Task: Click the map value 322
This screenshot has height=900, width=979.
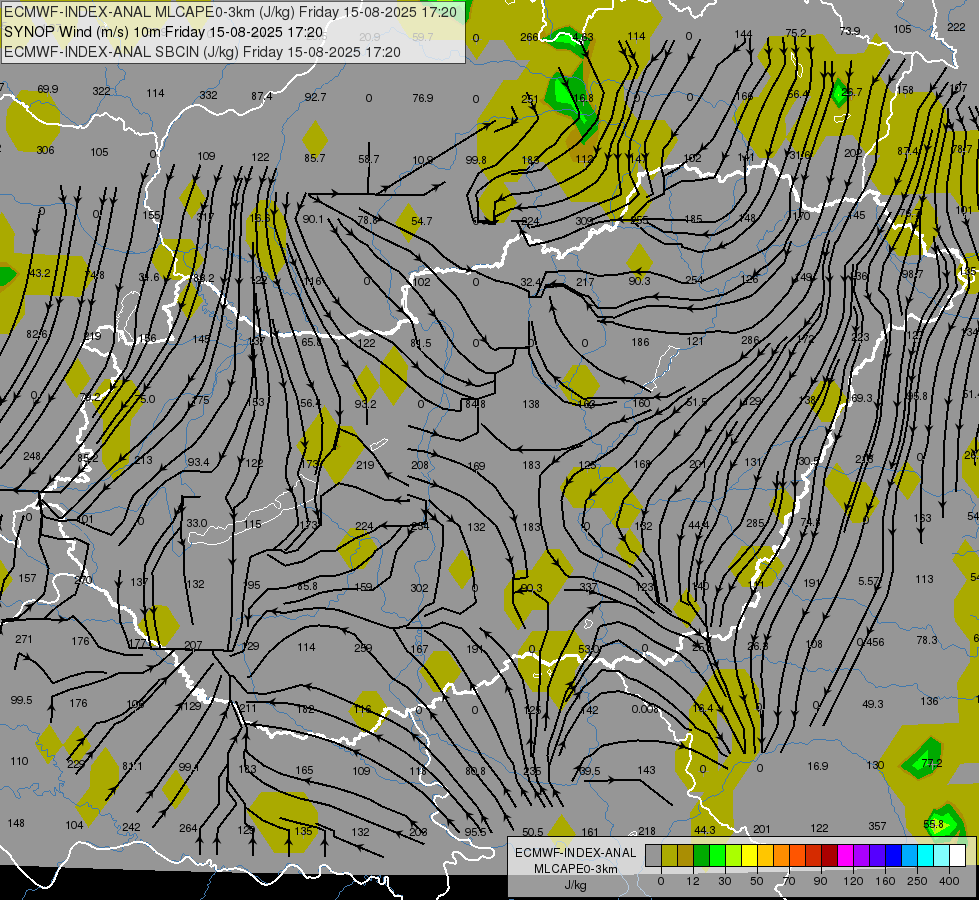Action: pos(101,91)
